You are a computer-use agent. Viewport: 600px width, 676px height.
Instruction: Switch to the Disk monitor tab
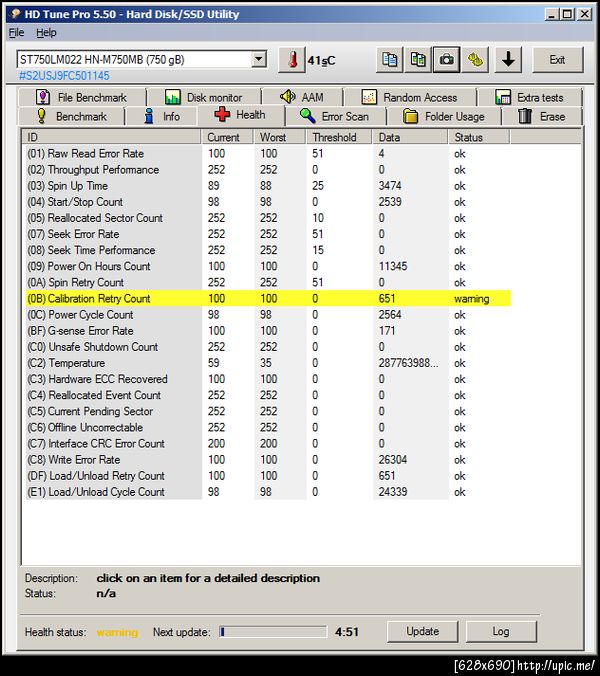(x=204, y=97)
